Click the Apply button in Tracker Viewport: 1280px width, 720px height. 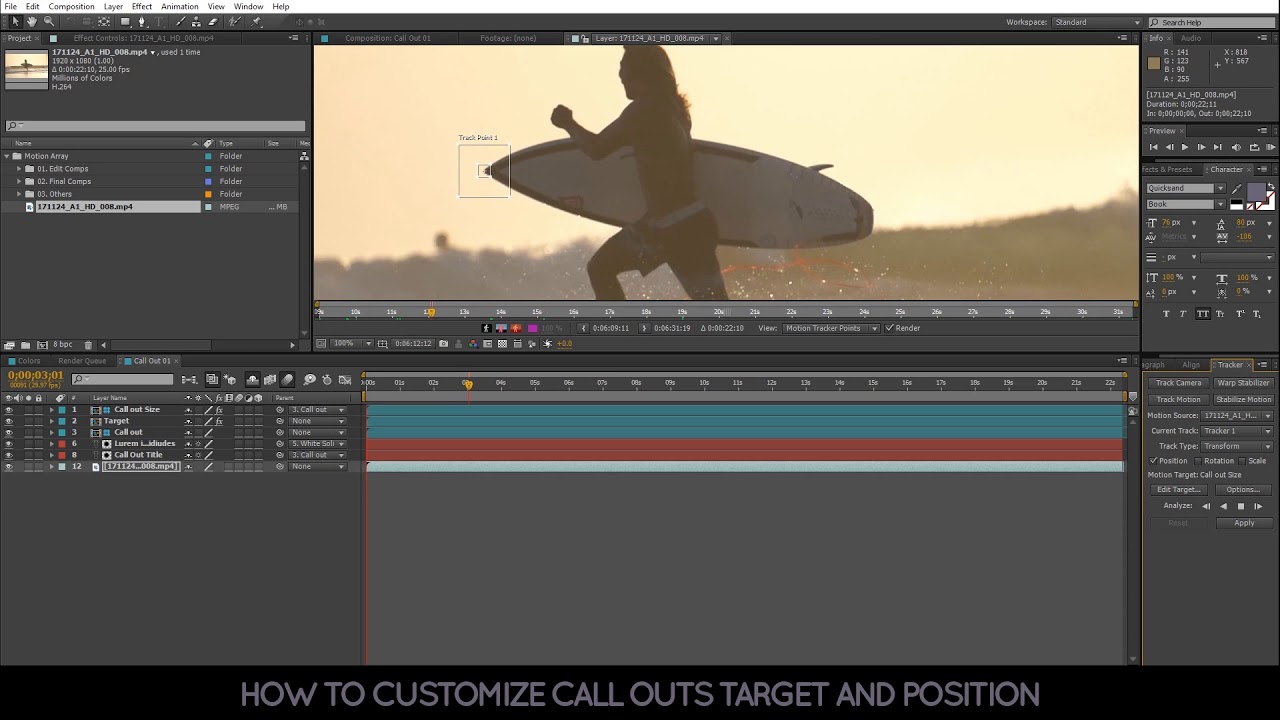(1244, 523)
